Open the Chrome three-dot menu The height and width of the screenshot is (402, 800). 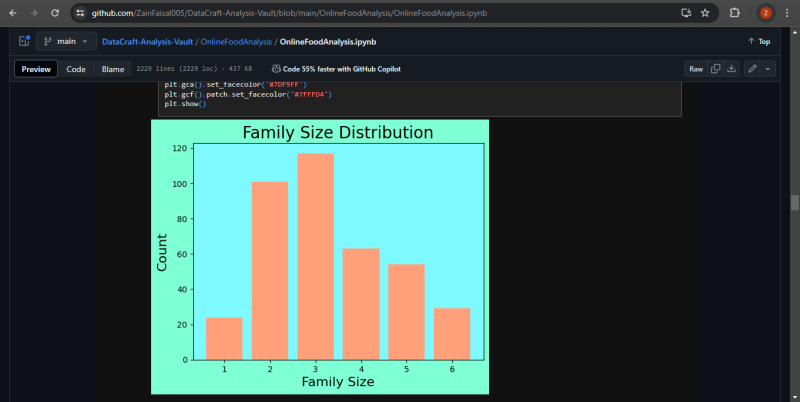(x=787, y=13)
